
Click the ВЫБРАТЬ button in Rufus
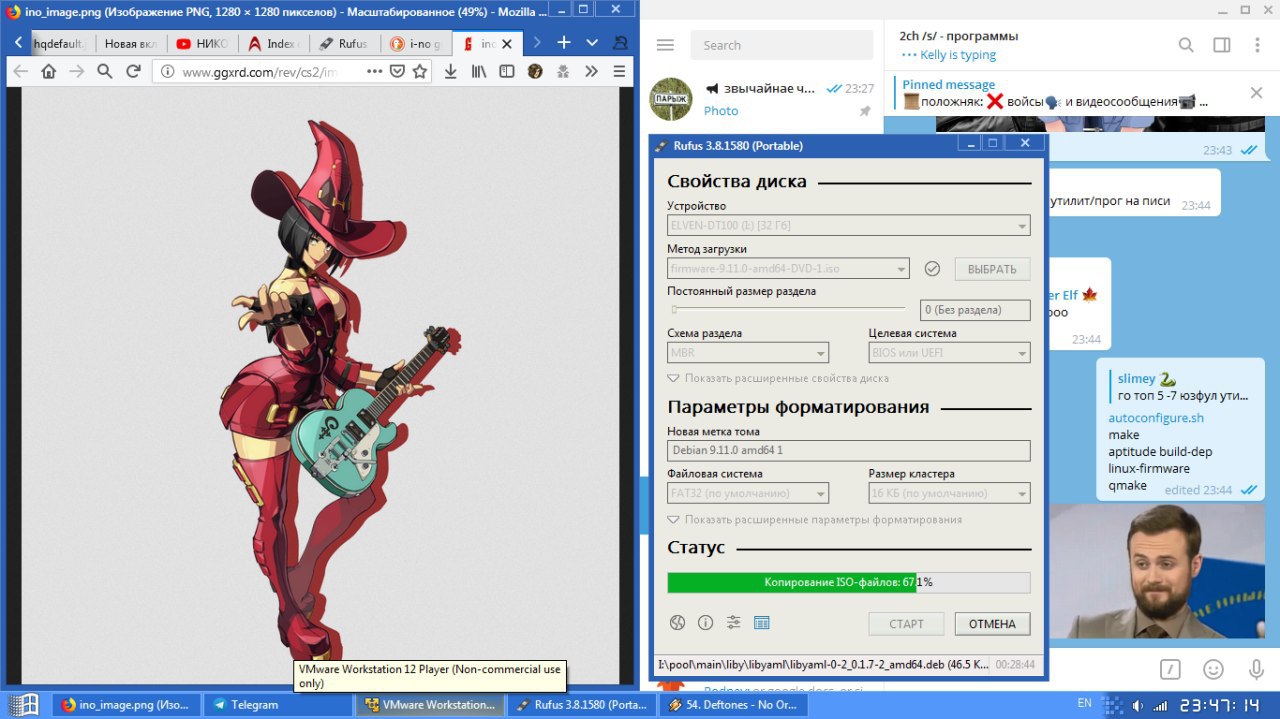(x=992, y=268)
